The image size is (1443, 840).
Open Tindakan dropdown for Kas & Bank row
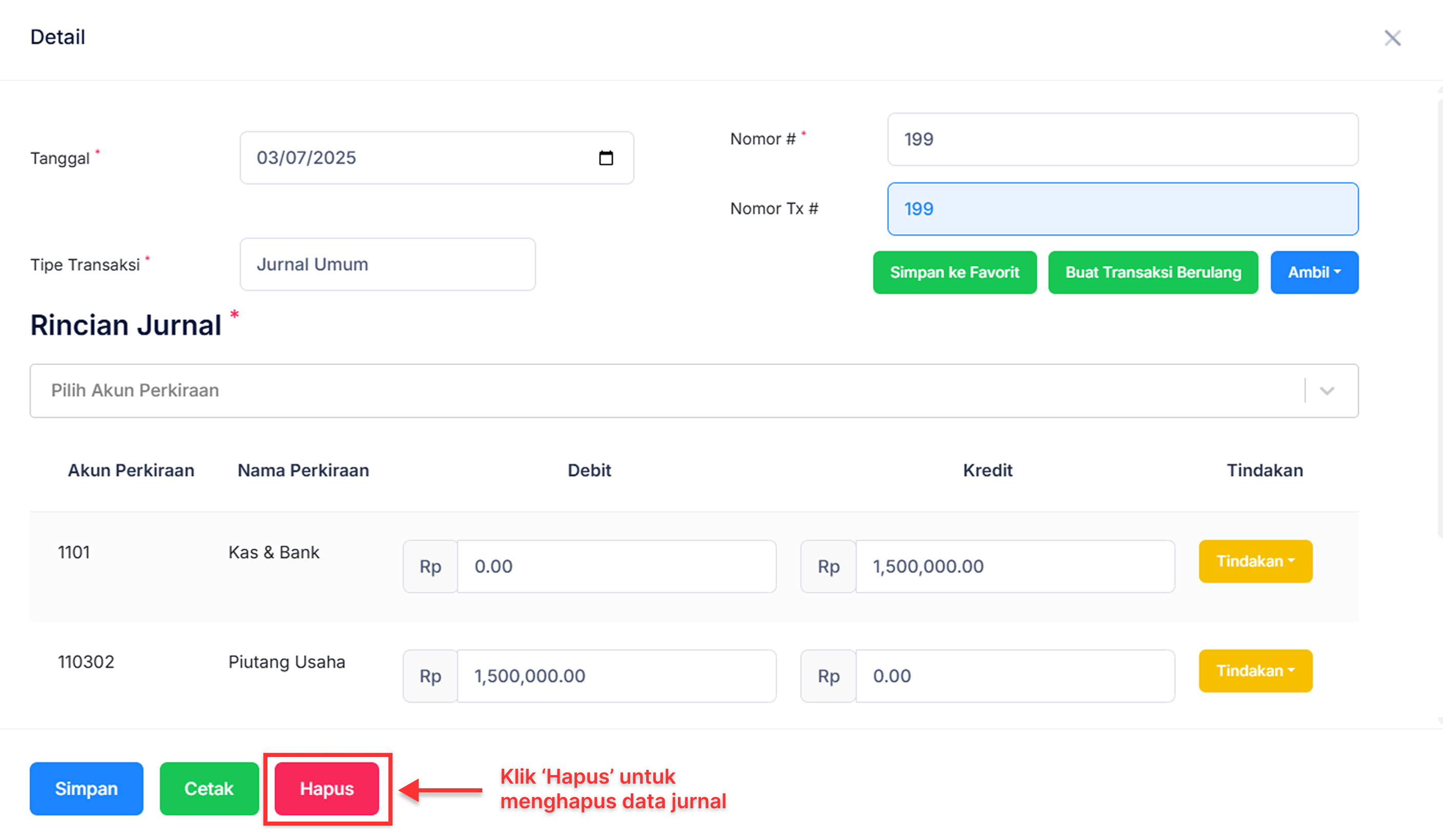(x=1254, y=561)
